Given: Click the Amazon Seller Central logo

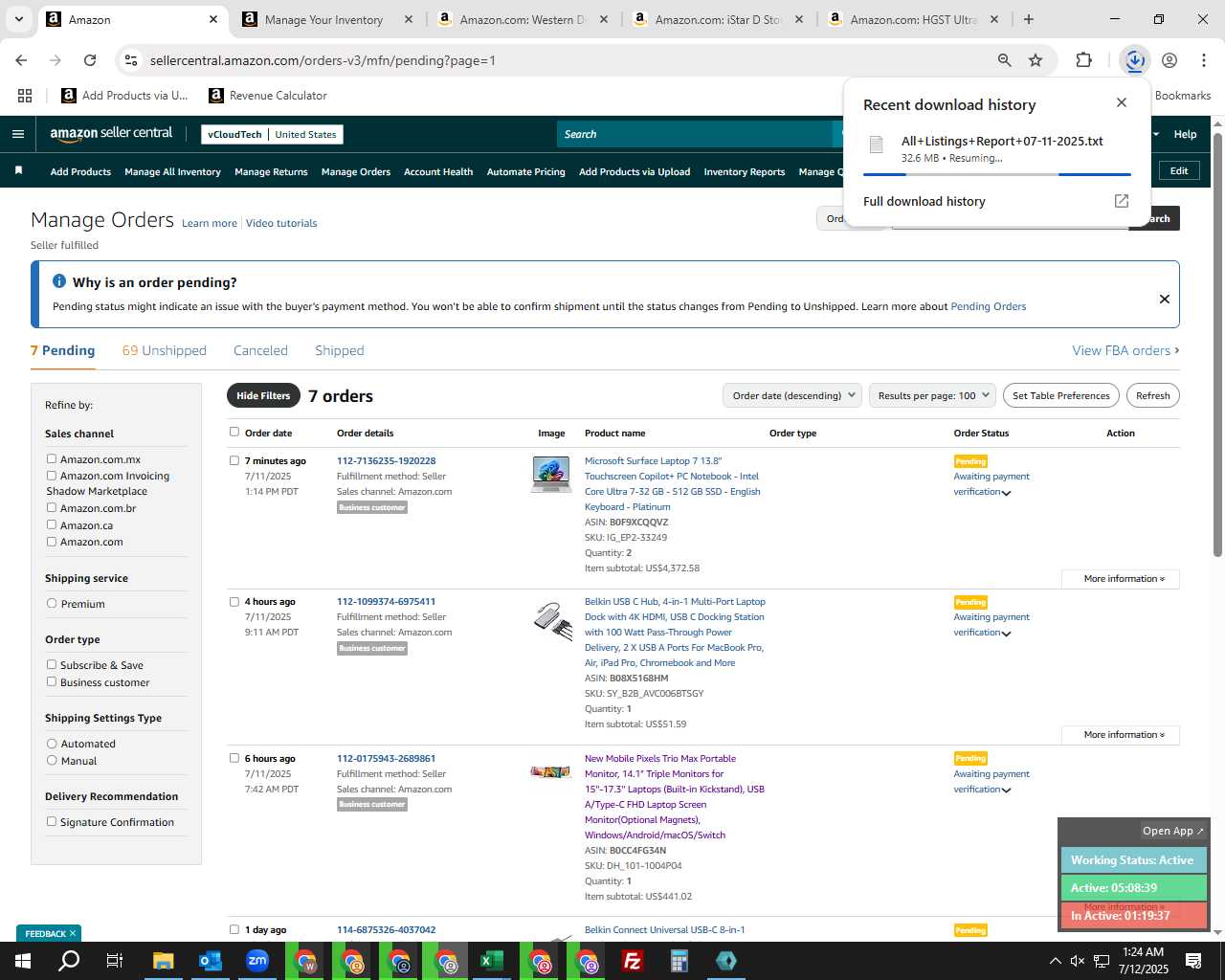Looking at the screenshot, I should 111,134.
